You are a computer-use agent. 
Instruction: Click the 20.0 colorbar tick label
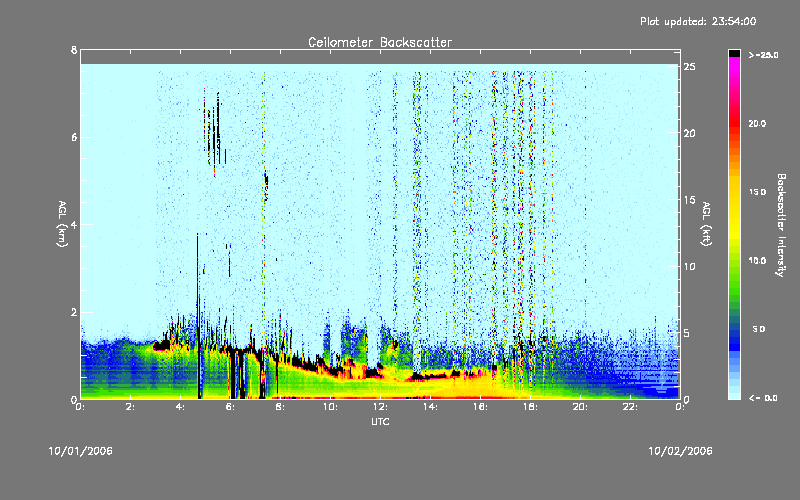pyautogui.click(x=757, y=123)
